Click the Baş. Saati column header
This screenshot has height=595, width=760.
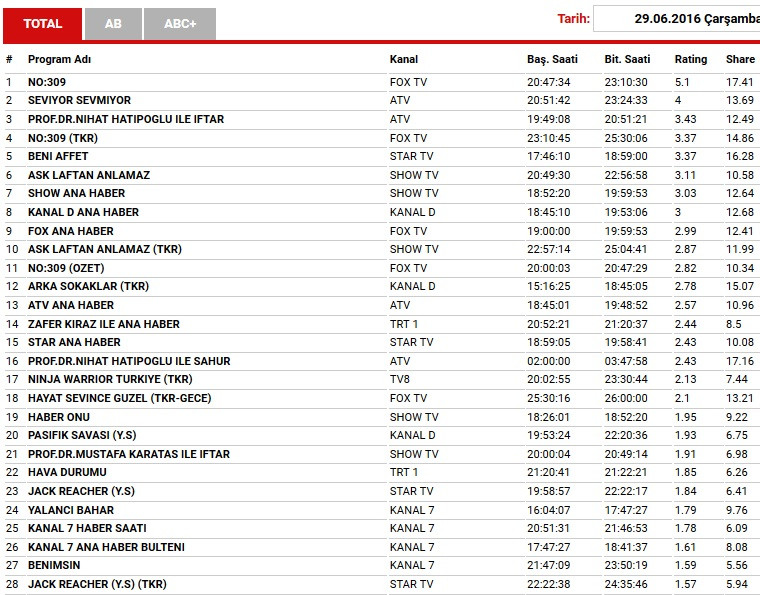(x=553, y=60)
